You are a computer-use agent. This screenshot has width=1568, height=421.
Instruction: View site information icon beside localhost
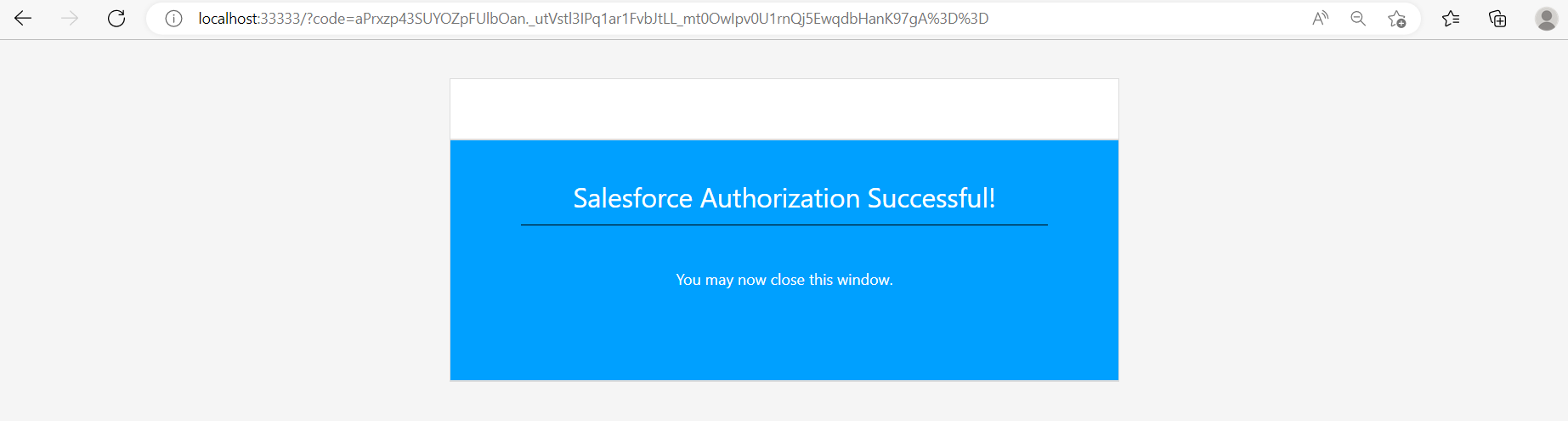[x=173, y=19]
